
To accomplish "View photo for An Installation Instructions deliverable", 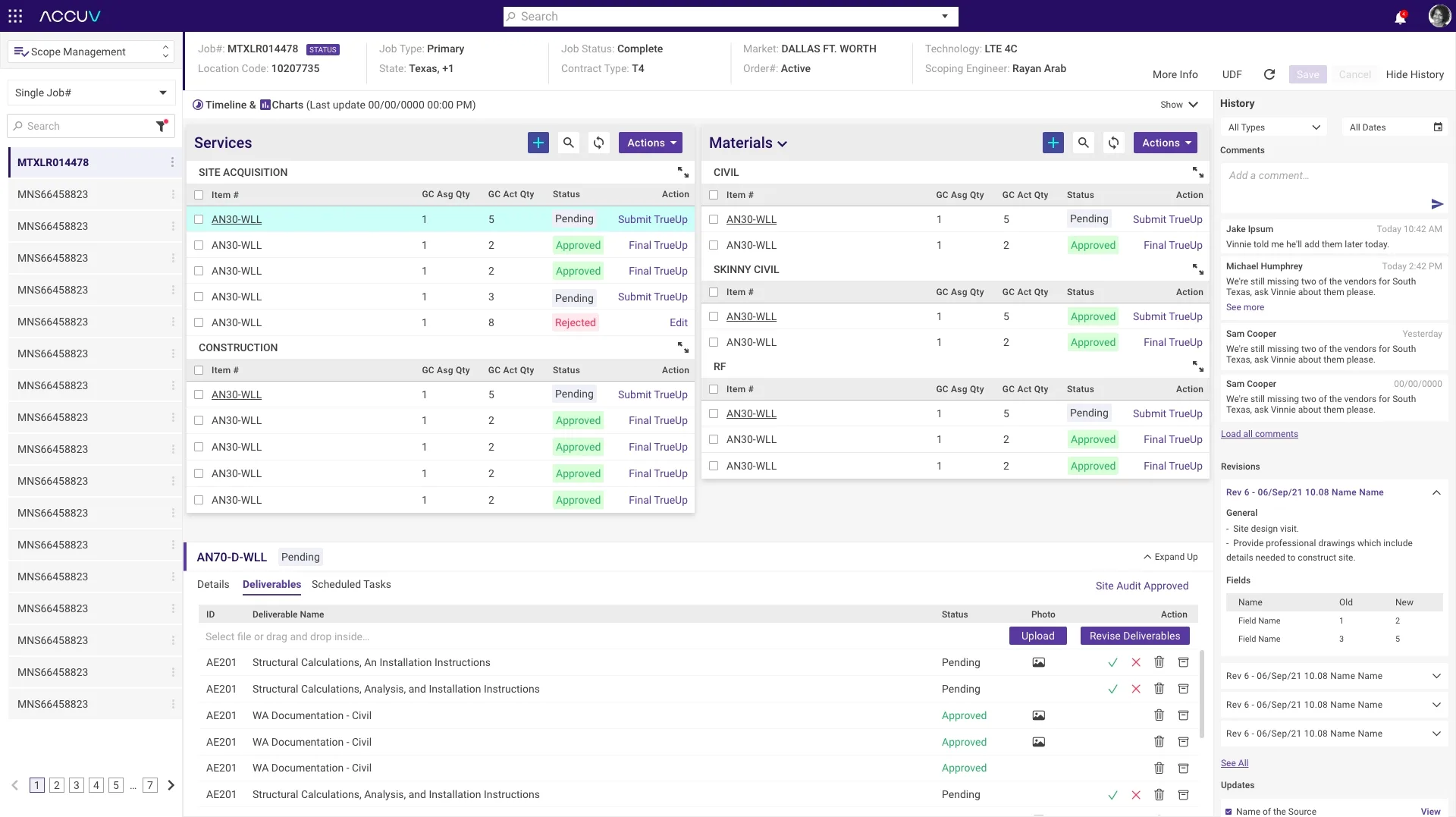I will pyautogui.click(x=1039, y=662).
